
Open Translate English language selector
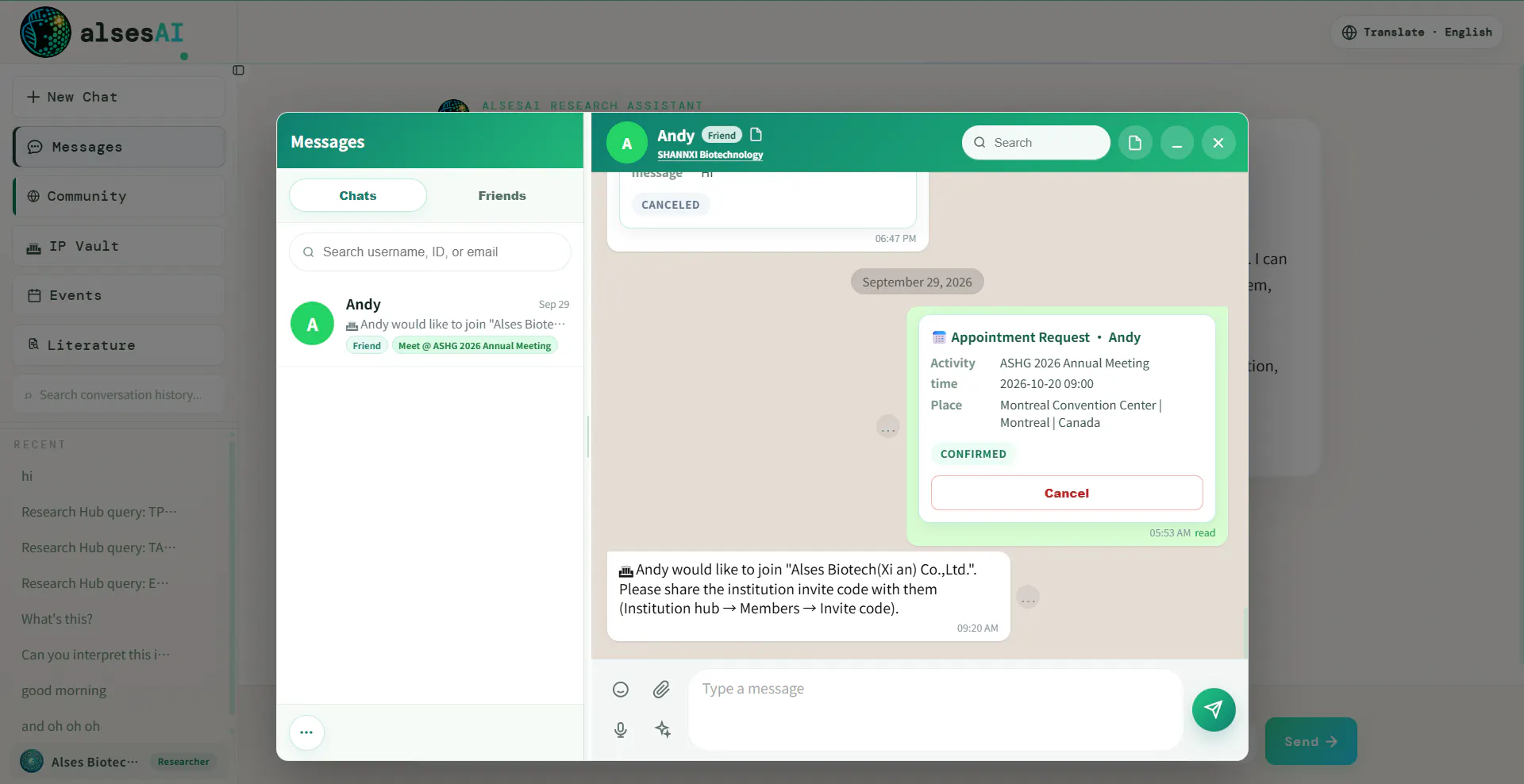(x=1417, y=33)
